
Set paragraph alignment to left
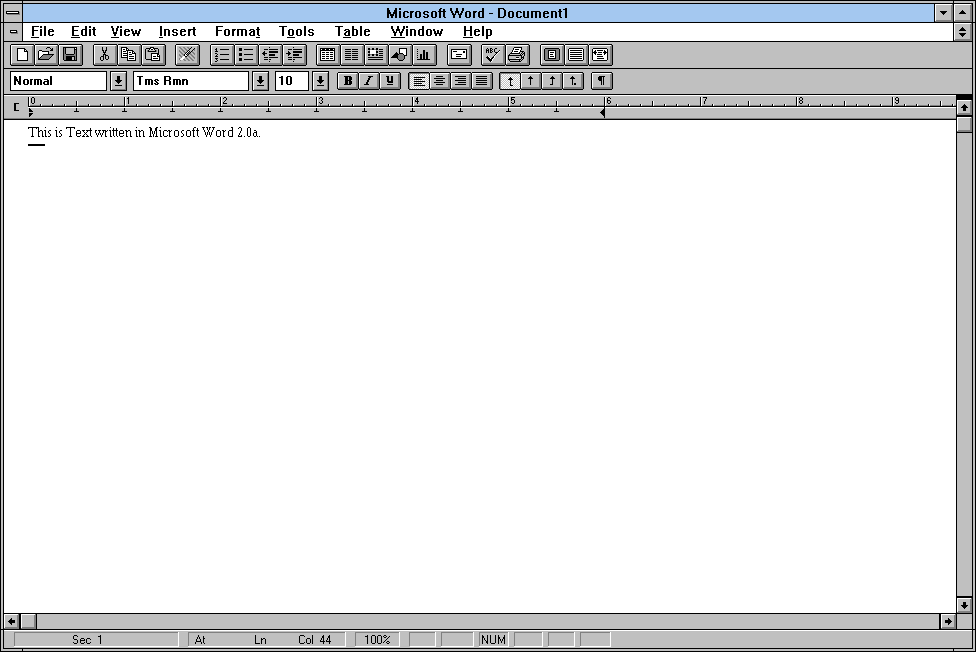point(419,81)
